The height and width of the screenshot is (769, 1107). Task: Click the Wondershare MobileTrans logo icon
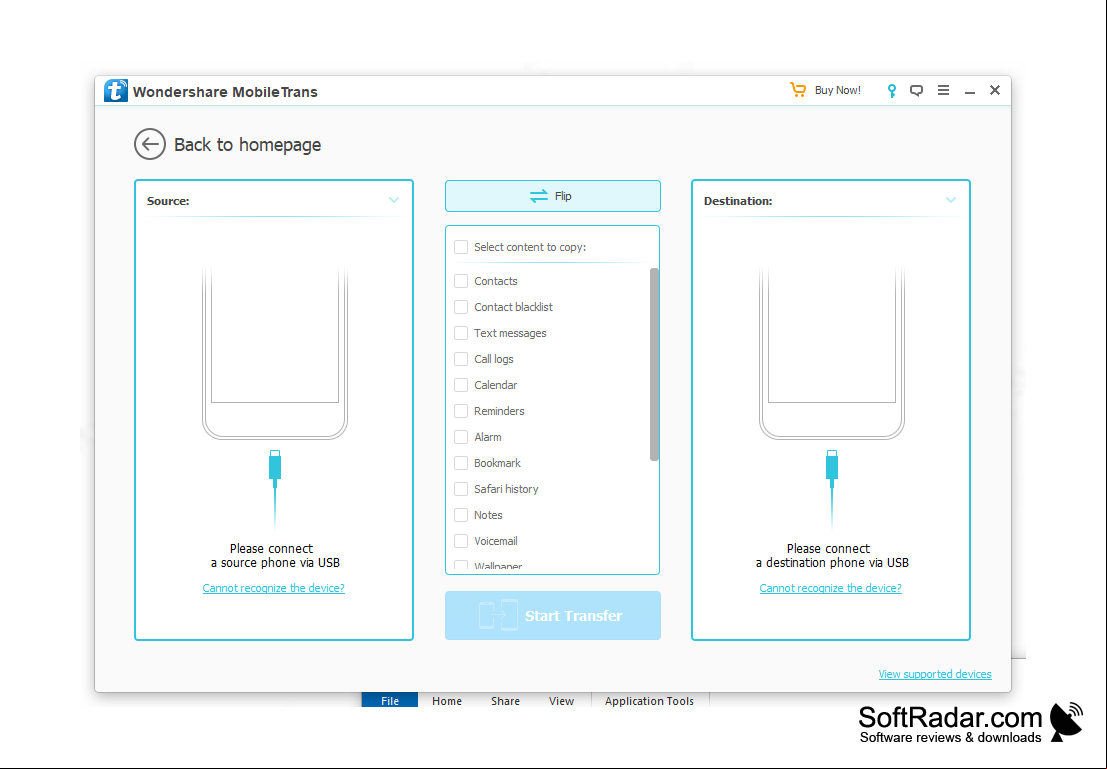[116, 91]
